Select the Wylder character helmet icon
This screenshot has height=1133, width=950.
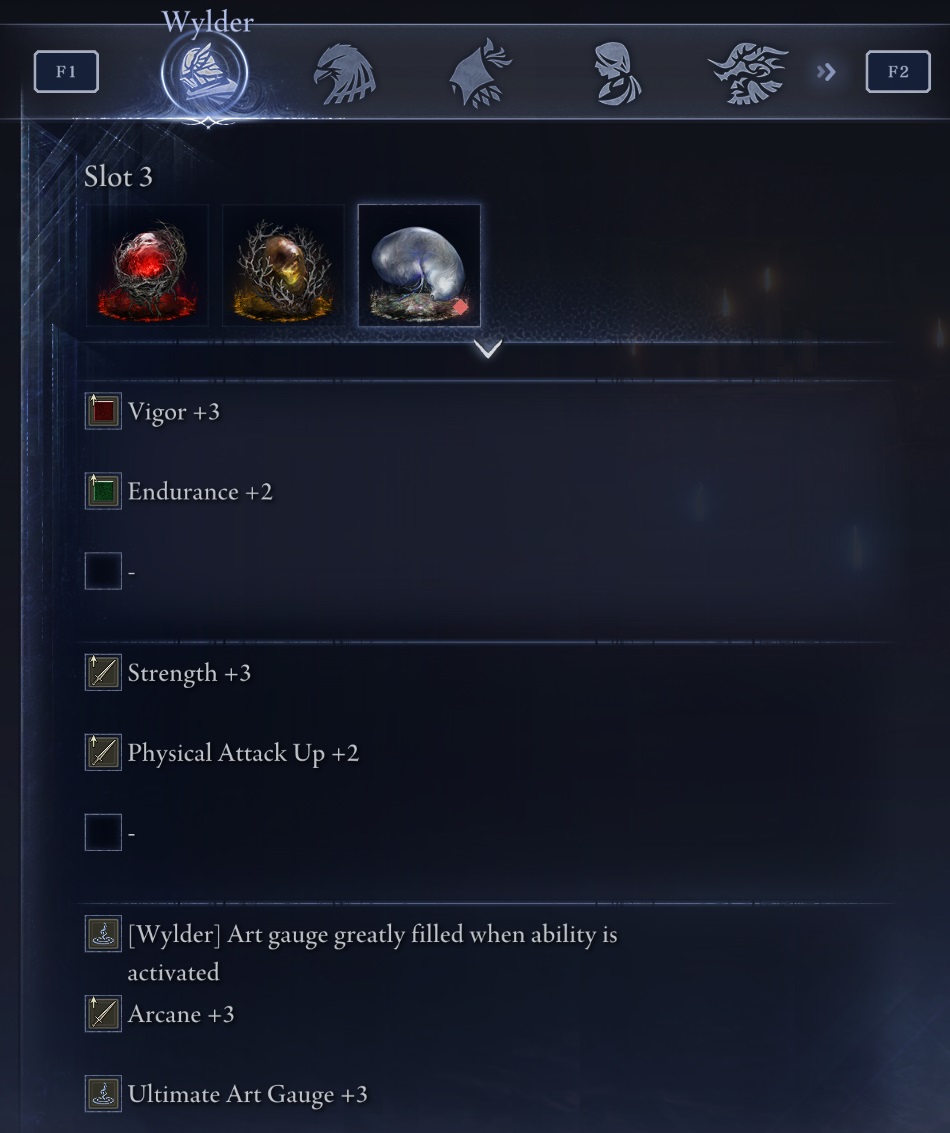tap(204, 74)
